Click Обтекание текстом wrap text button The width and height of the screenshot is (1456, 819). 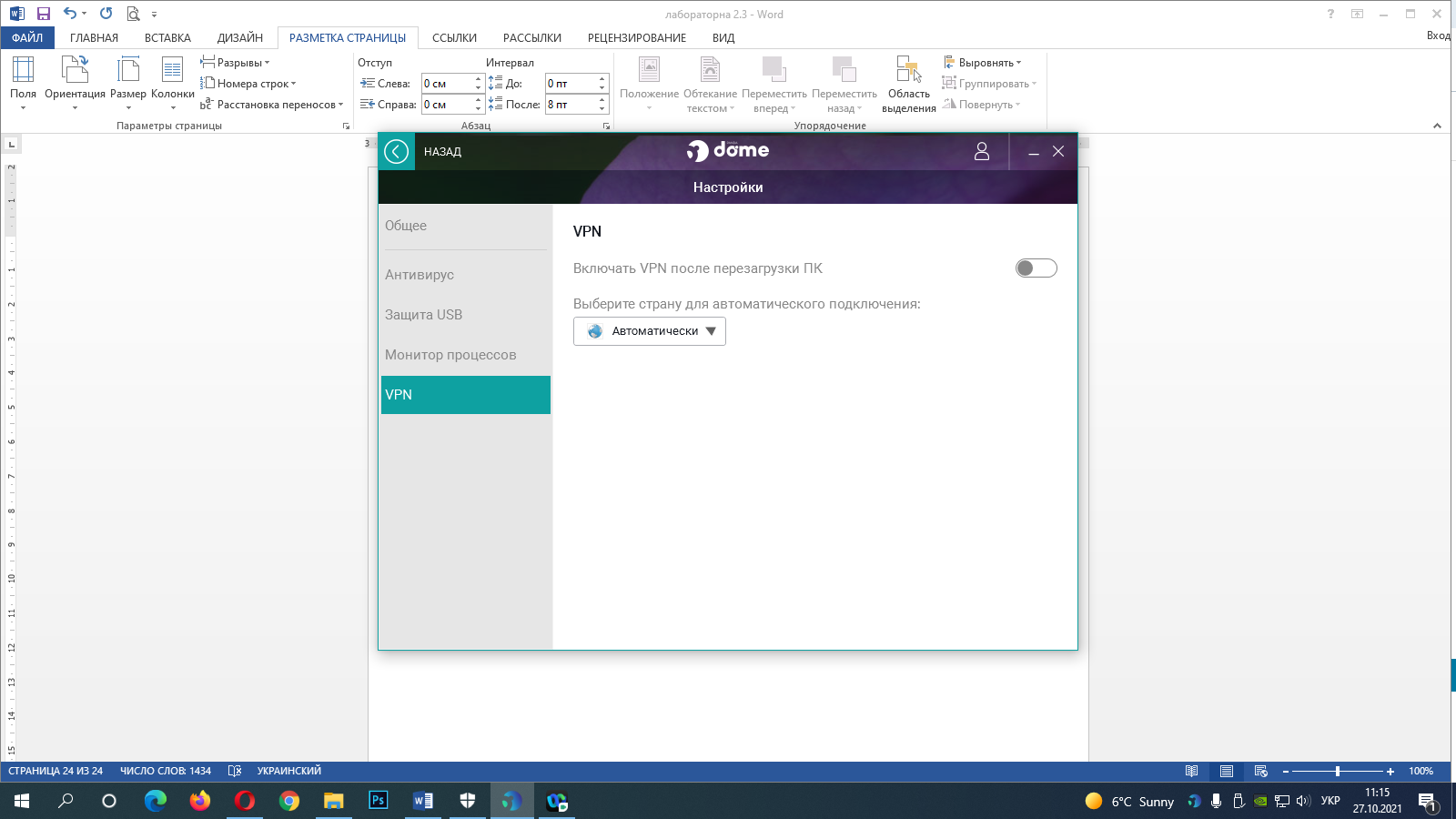point(711,84)
